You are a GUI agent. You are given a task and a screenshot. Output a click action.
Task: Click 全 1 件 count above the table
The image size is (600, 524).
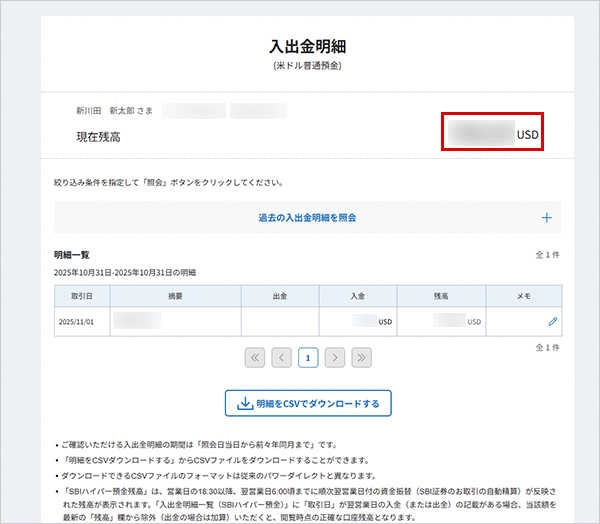pyautogui.click(x=547, y=255)
